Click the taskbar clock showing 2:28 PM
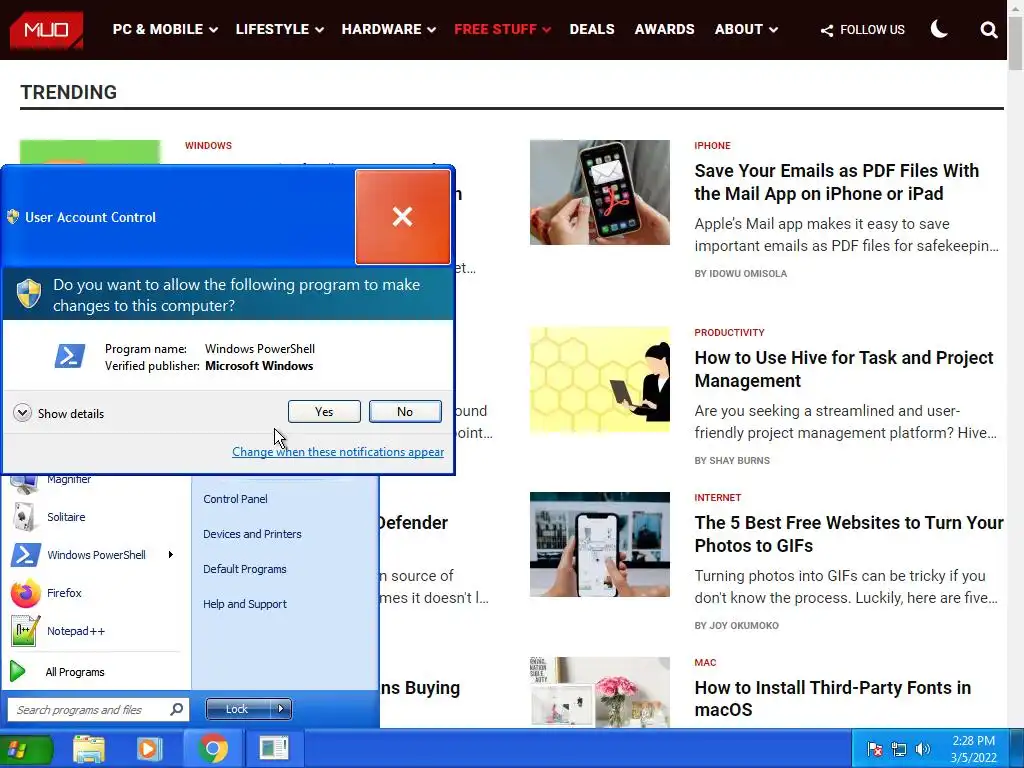 pos(973,749)
